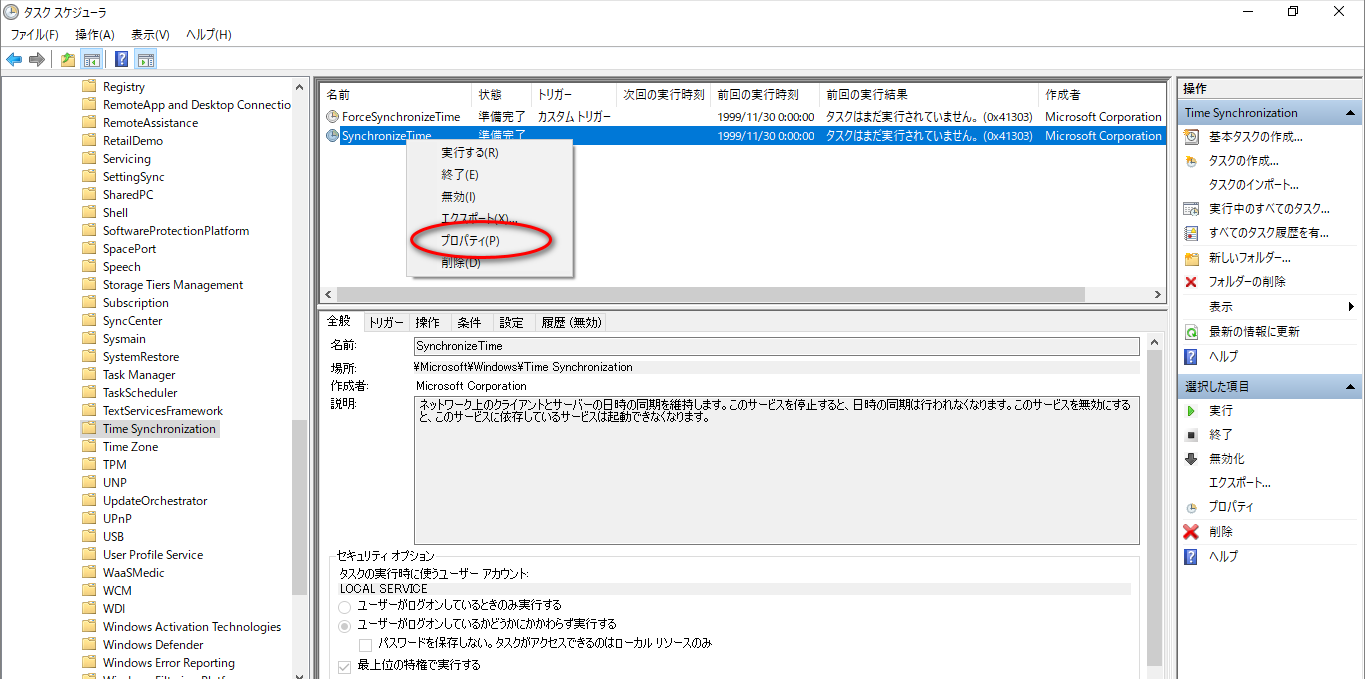The height and width of the screenshot is (679, 1365).
Task: Select ForceSynchronizeTime task row
Action: tap(400, 117)
